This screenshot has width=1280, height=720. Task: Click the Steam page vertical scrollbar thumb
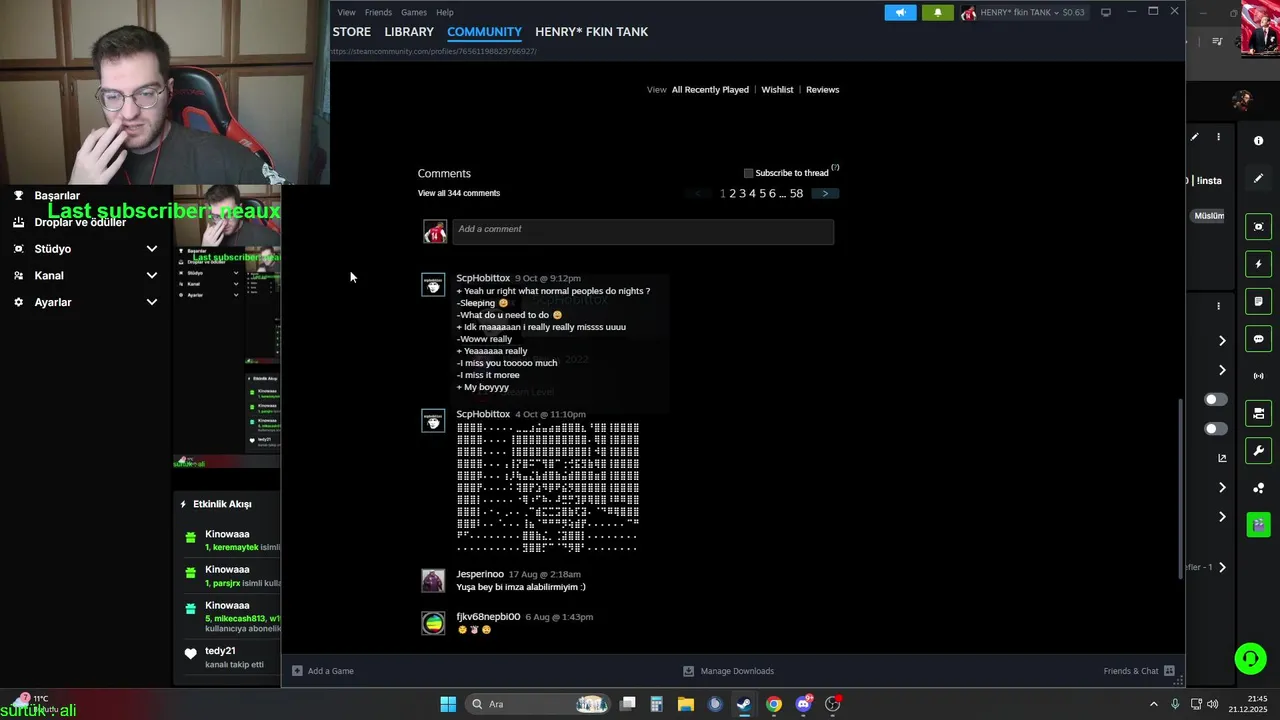pos(1181,488)
